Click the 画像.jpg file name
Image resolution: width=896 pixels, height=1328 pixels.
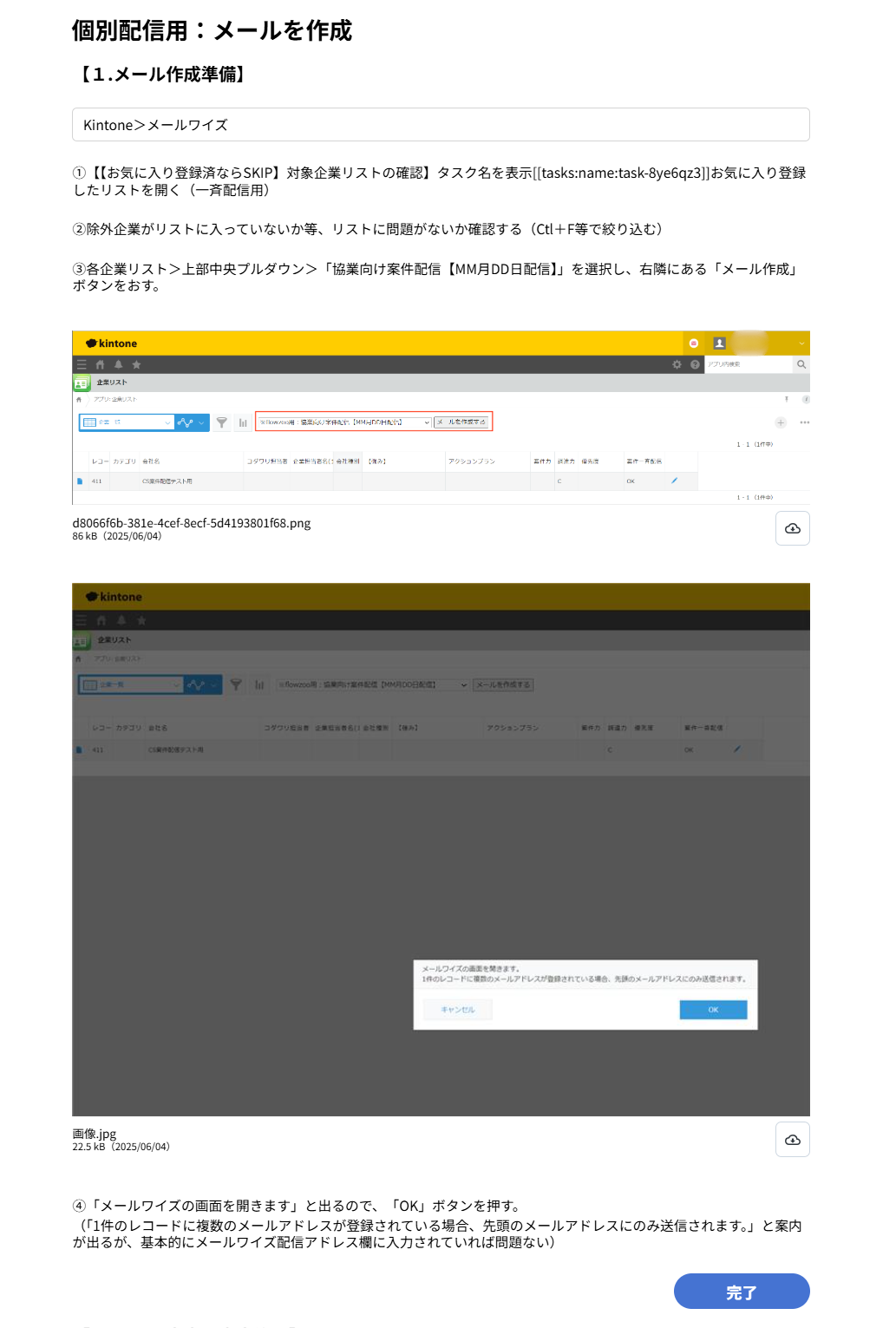click(x=94, y=1134)
